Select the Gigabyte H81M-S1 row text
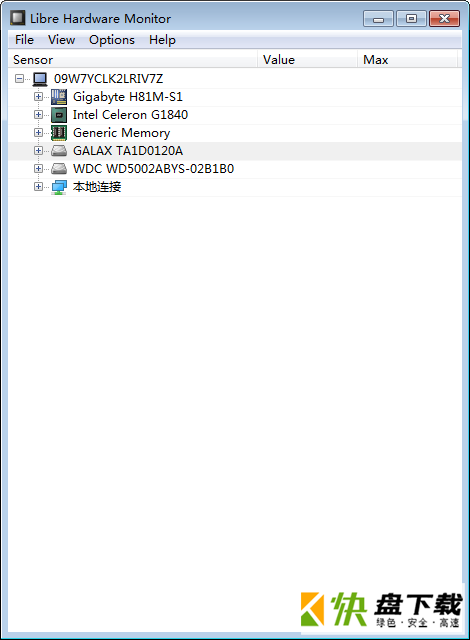This screenshot has width=470, height=640. pyautogui.click(x=128, y=97)
